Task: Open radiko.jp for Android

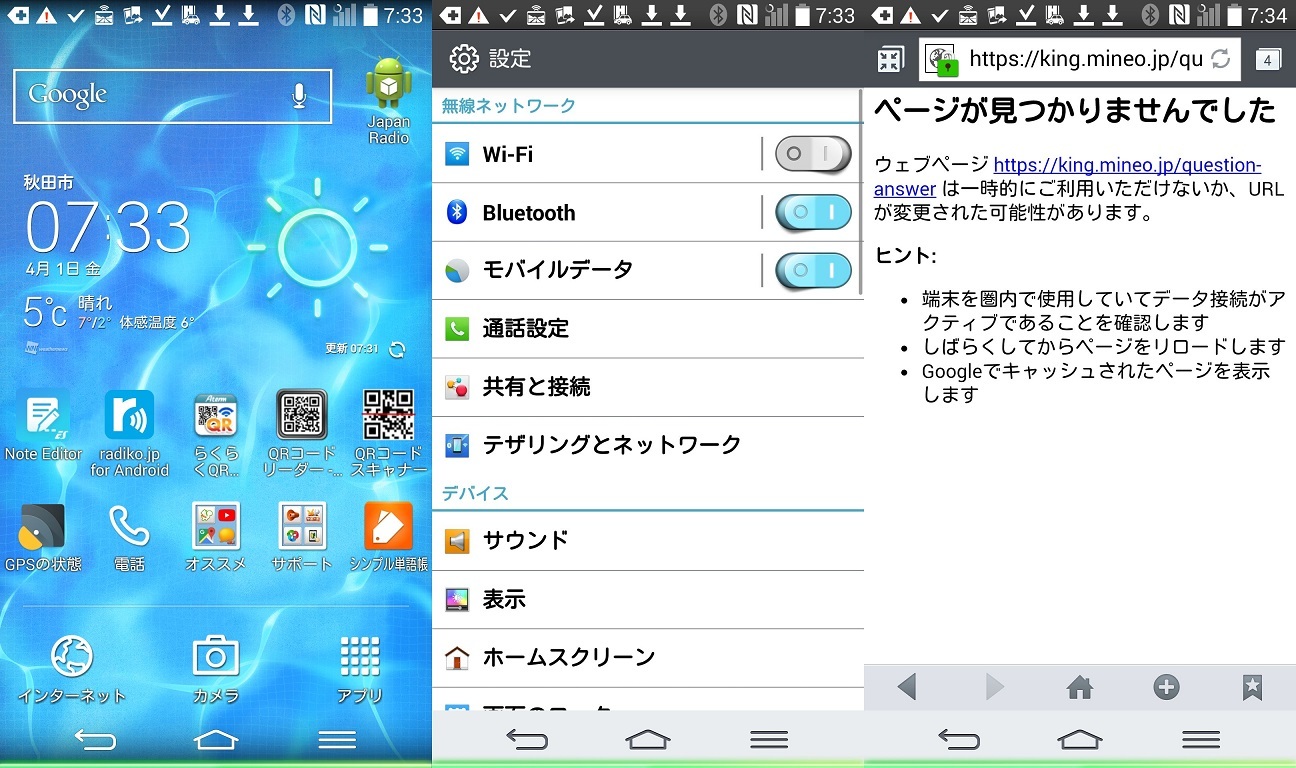Action: [x=130, y=433]
